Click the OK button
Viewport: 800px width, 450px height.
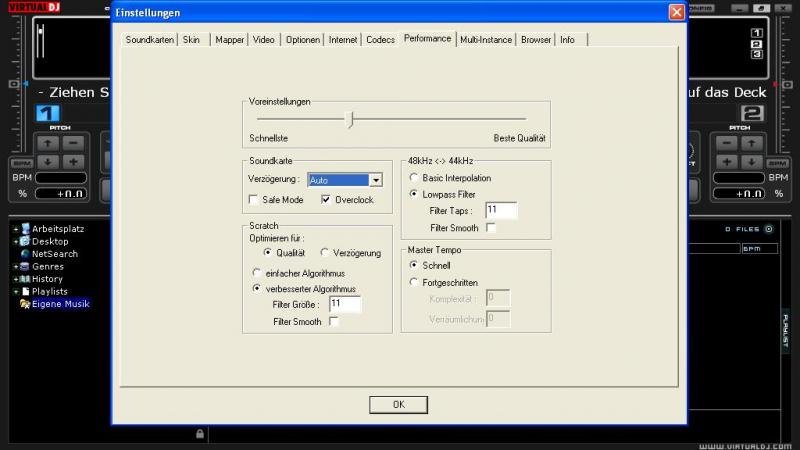(398, 405)
